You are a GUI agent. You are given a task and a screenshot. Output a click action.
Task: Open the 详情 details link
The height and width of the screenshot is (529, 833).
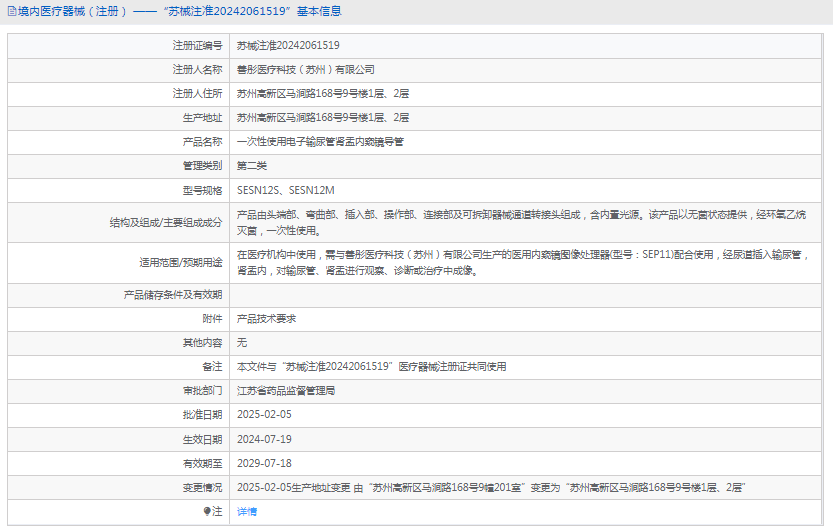click(247, 511)
